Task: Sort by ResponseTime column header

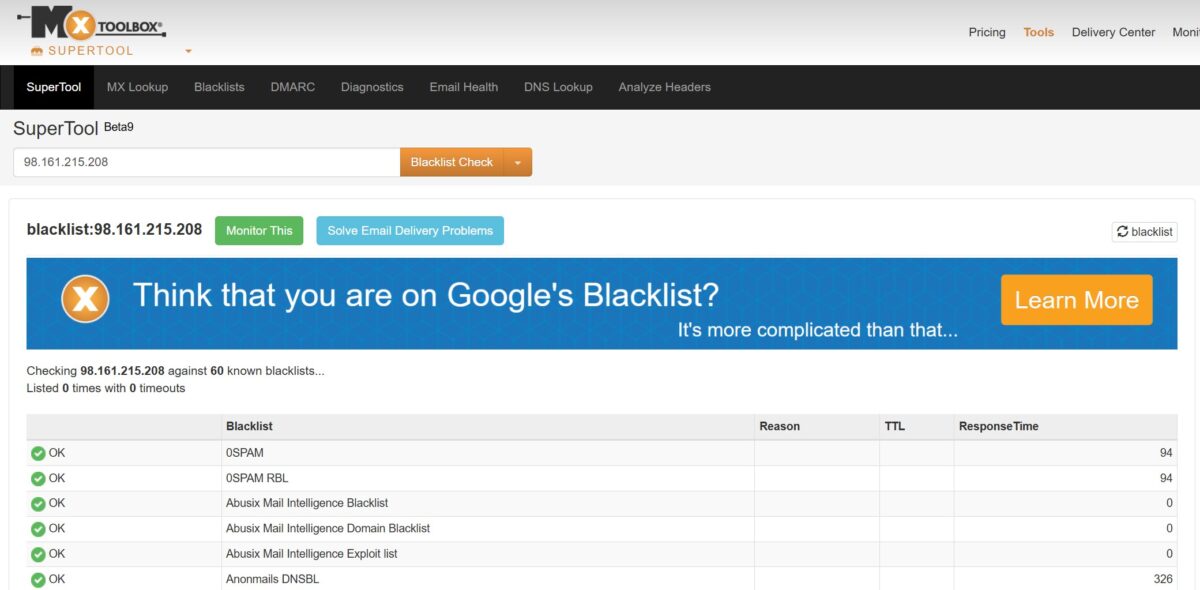Action: pyautogui.click(x=998, y=426)
